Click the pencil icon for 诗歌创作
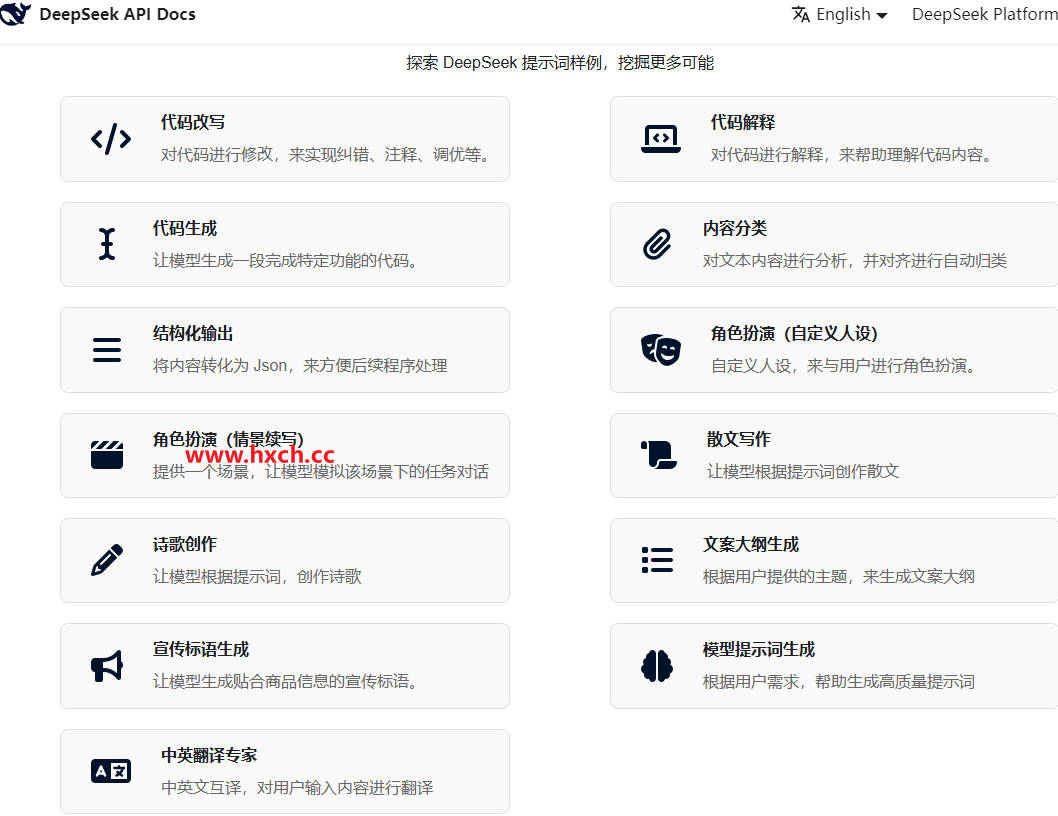 point(107,560)
